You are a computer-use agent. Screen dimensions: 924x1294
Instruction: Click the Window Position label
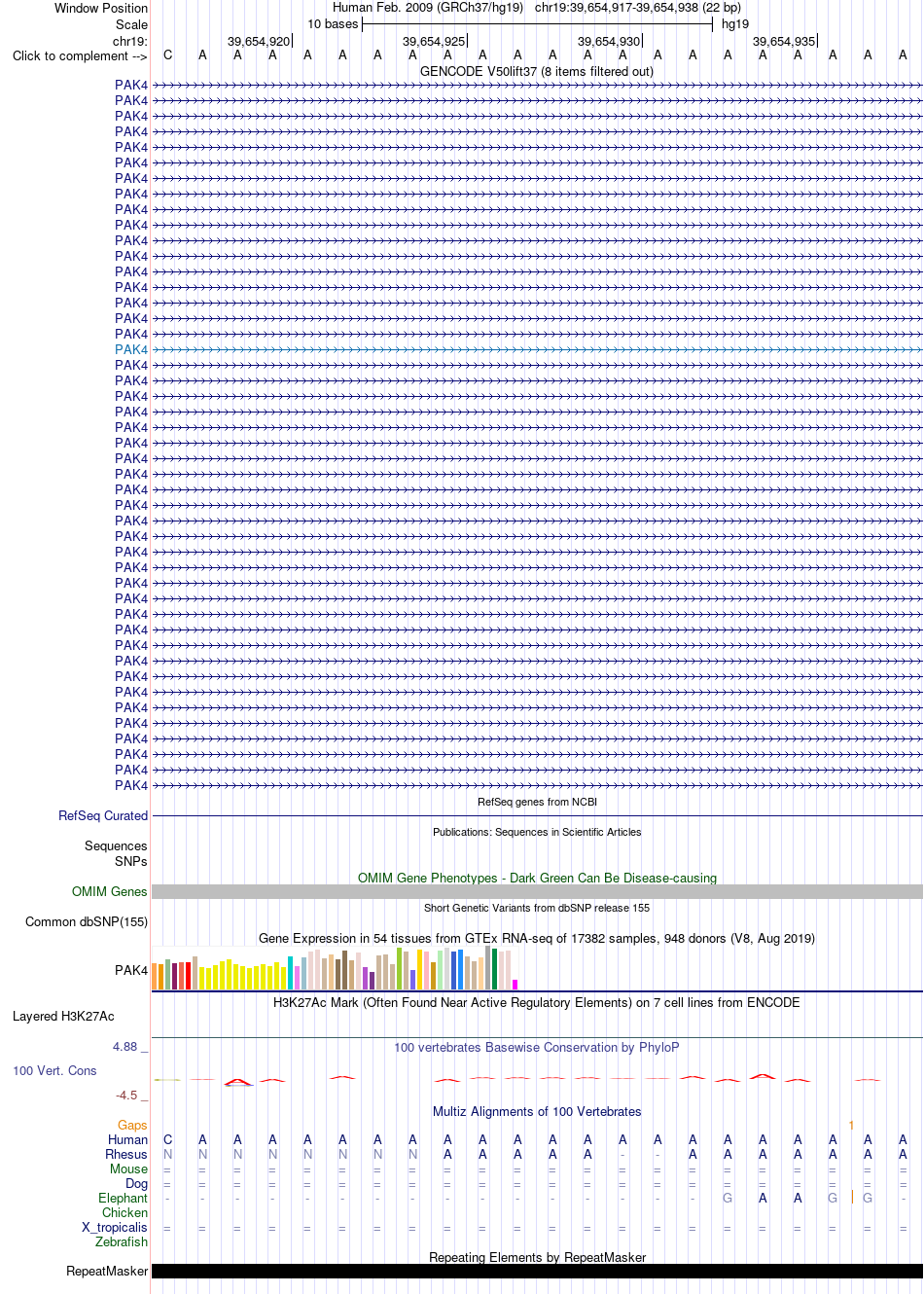[x=101, y=8]
